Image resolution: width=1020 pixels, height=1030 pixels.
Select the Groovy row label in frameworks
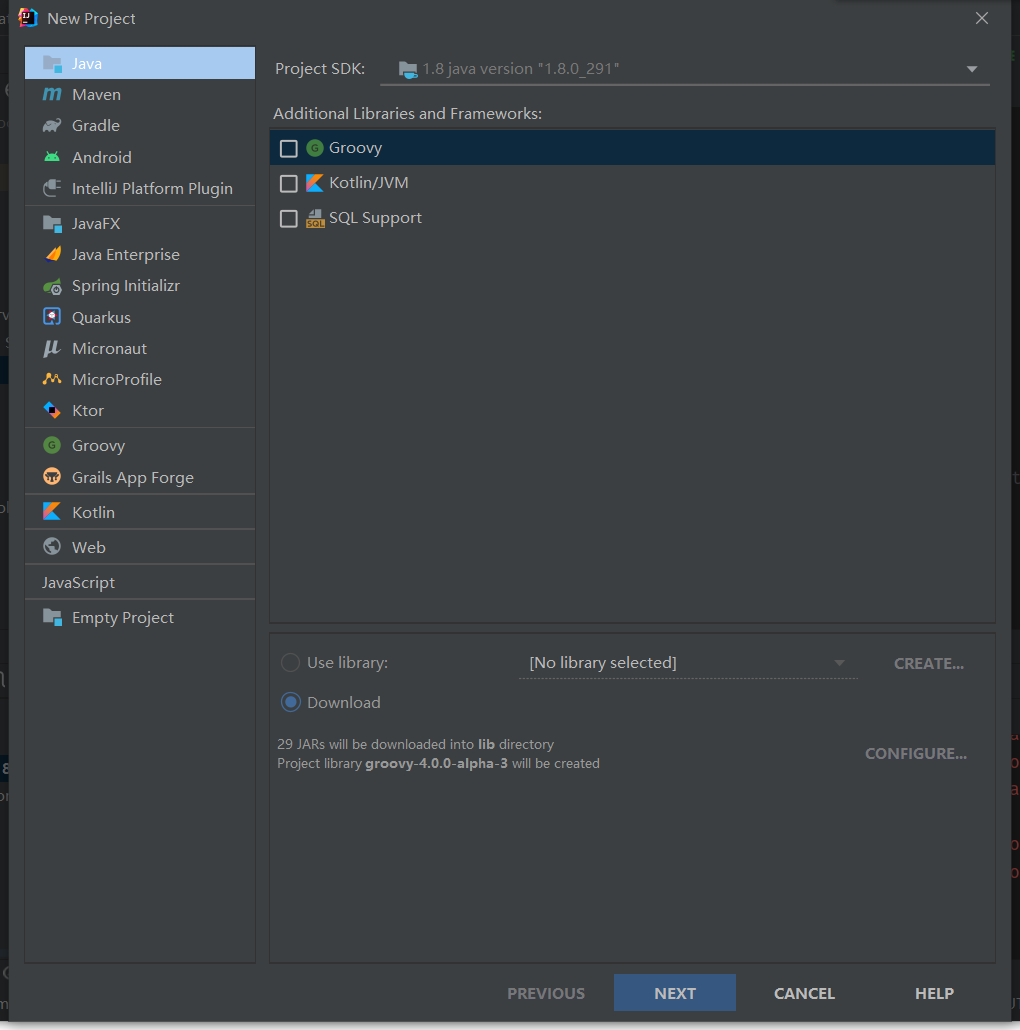[x=355, y=148]
